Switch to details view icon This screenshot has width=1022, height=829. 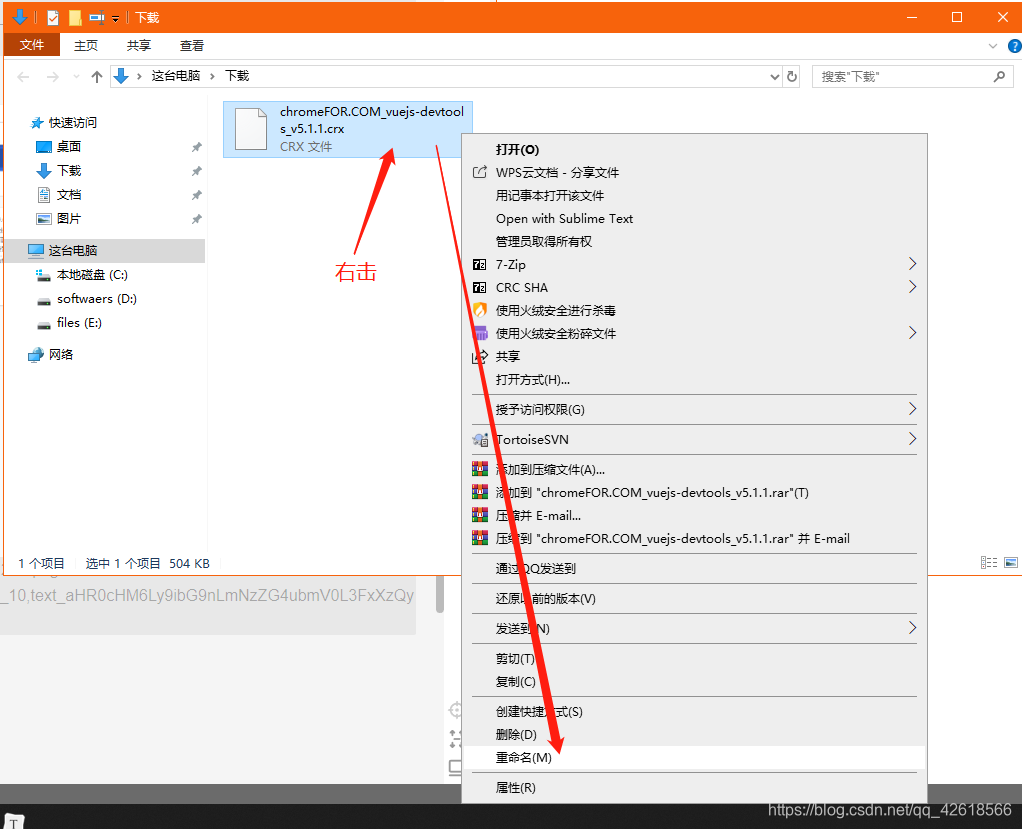[x=989, y=562]
